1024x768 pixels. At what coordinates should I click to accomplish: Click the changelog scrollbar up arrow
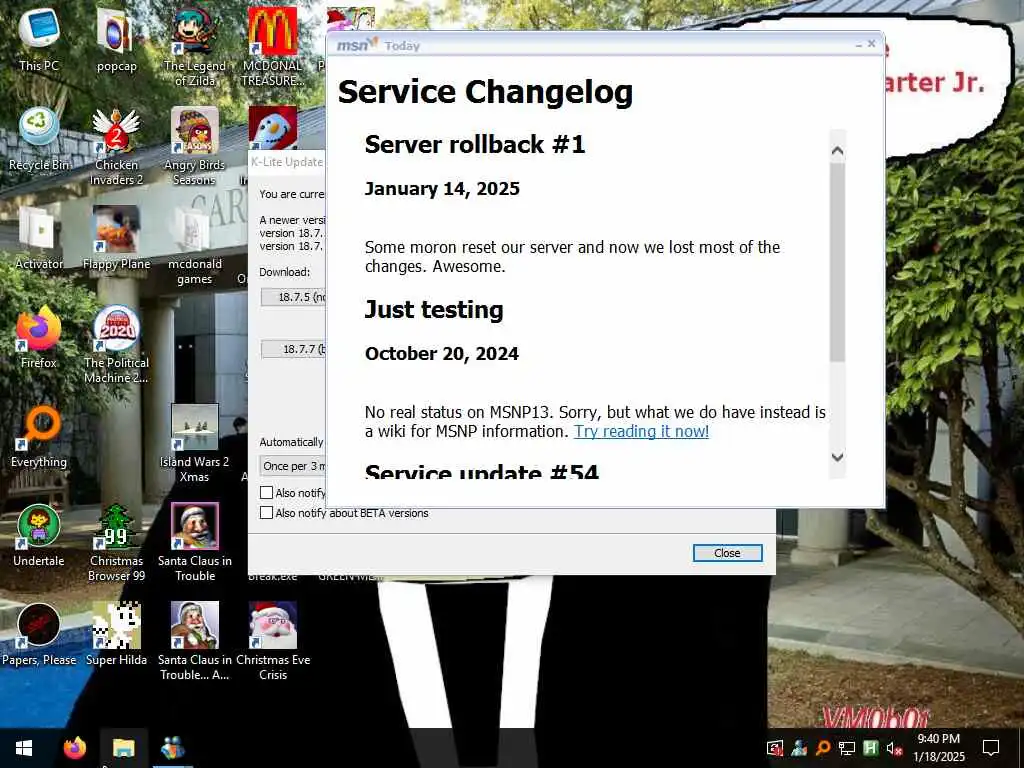(838, 151)
